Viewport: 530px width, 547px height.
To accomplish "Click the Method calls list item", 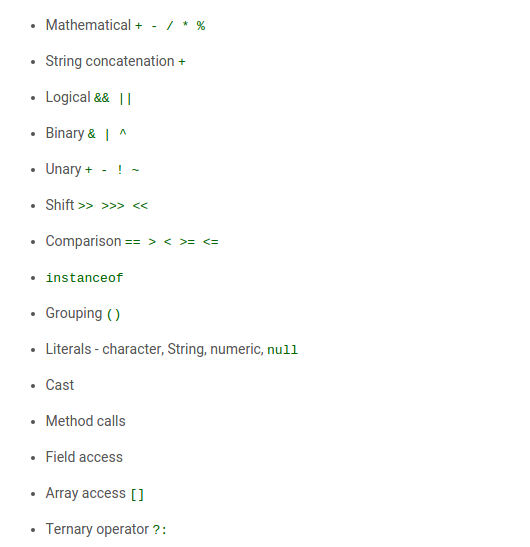I will 85,421.
